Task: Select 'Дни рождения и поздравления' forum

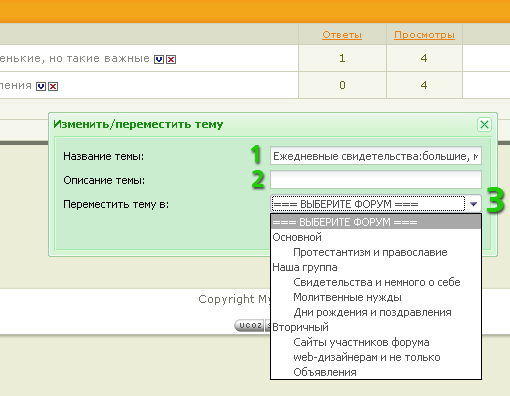Action: point(376,312)
